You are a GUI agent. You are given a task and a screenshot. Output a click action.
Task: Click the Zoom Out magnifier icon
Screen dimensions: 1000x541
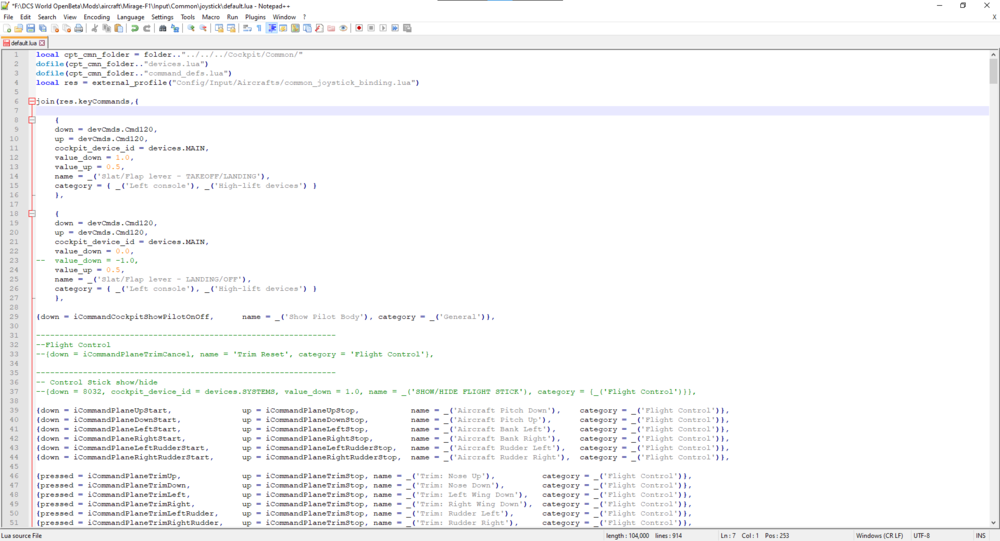[203, 28]
